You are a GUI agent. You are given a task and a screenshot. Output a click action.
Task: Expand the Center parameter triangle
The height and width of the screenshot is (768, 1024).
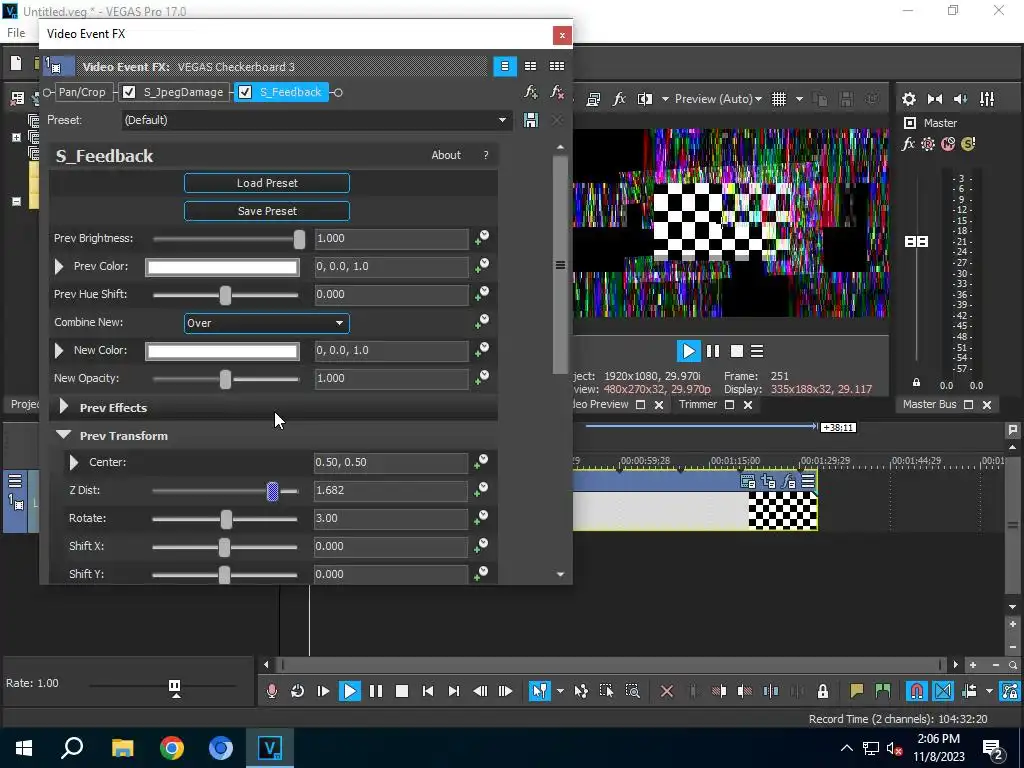(x=74, y=462)
